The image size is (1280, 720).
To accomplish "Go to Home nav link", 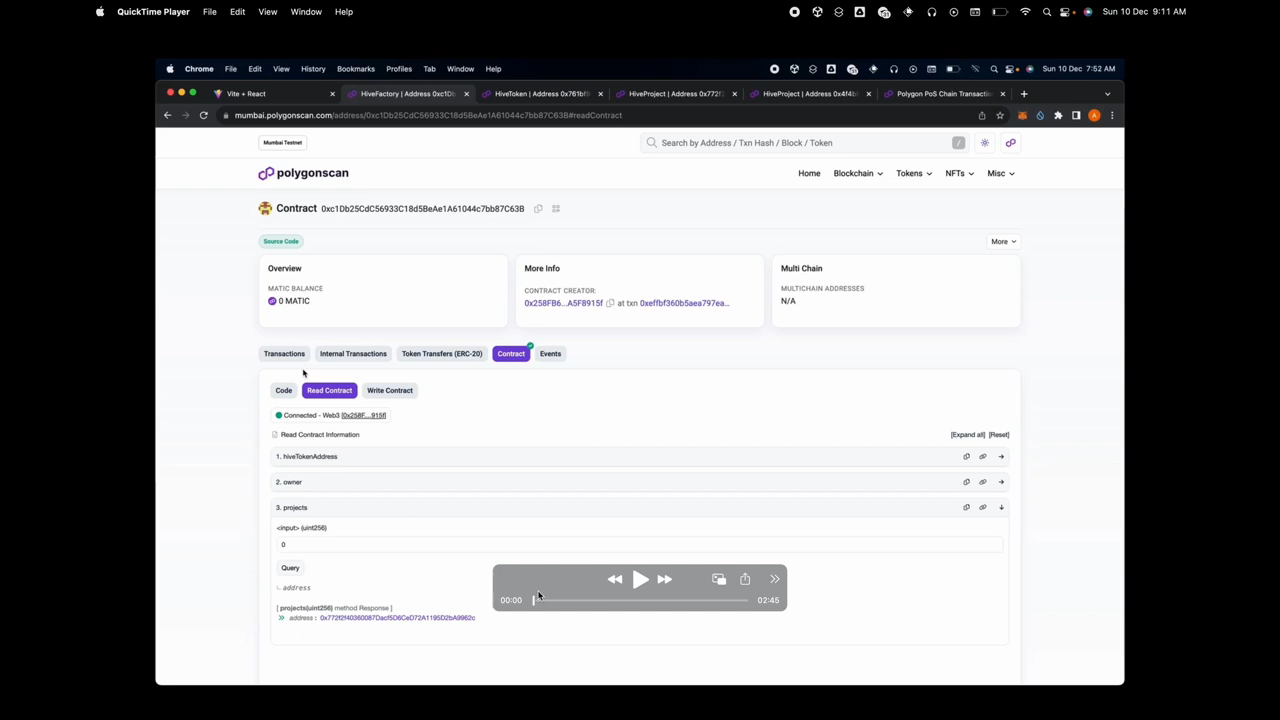I will (809, 173).
